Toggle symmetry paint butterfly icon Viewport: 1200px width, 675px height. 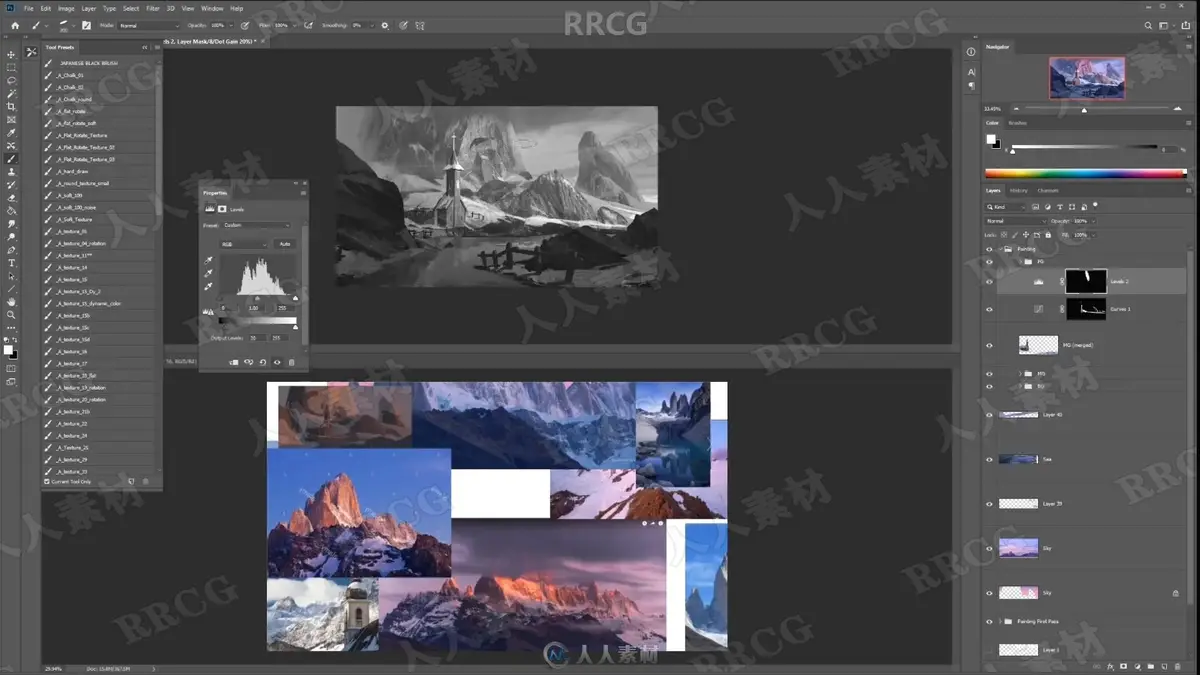[422, 25]
